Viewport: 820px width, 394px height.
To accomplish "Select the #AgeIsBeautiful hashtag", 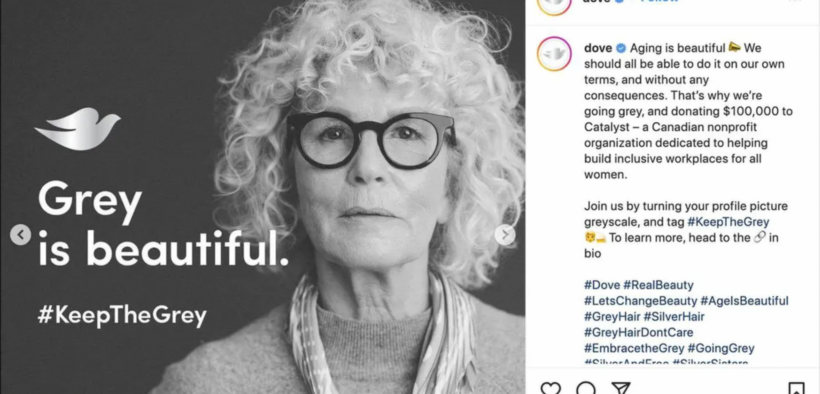I will coord(744,301).
